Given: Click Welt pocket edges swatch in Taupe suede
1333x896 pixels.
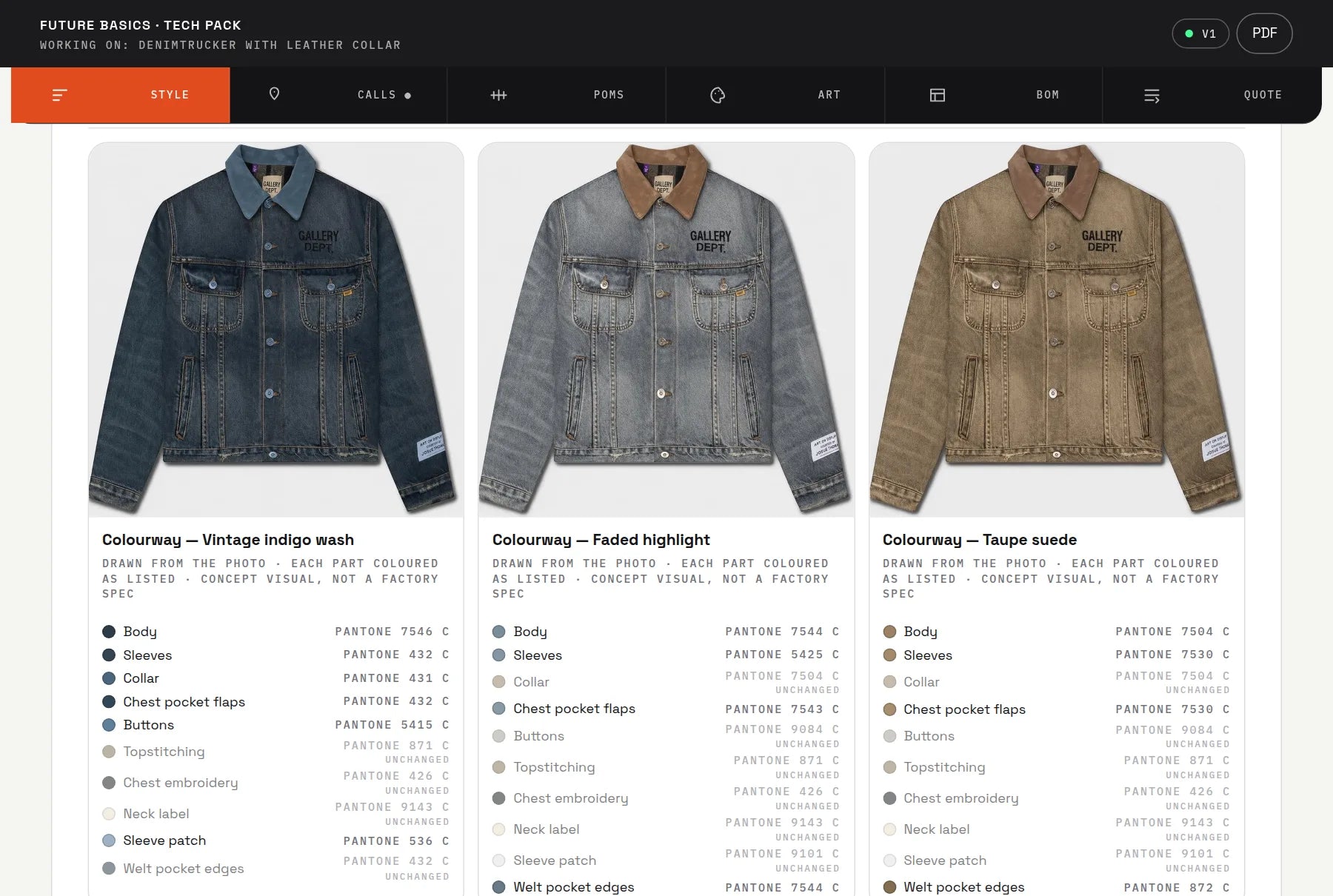Looking at the screenshot, I should point(889,887).
